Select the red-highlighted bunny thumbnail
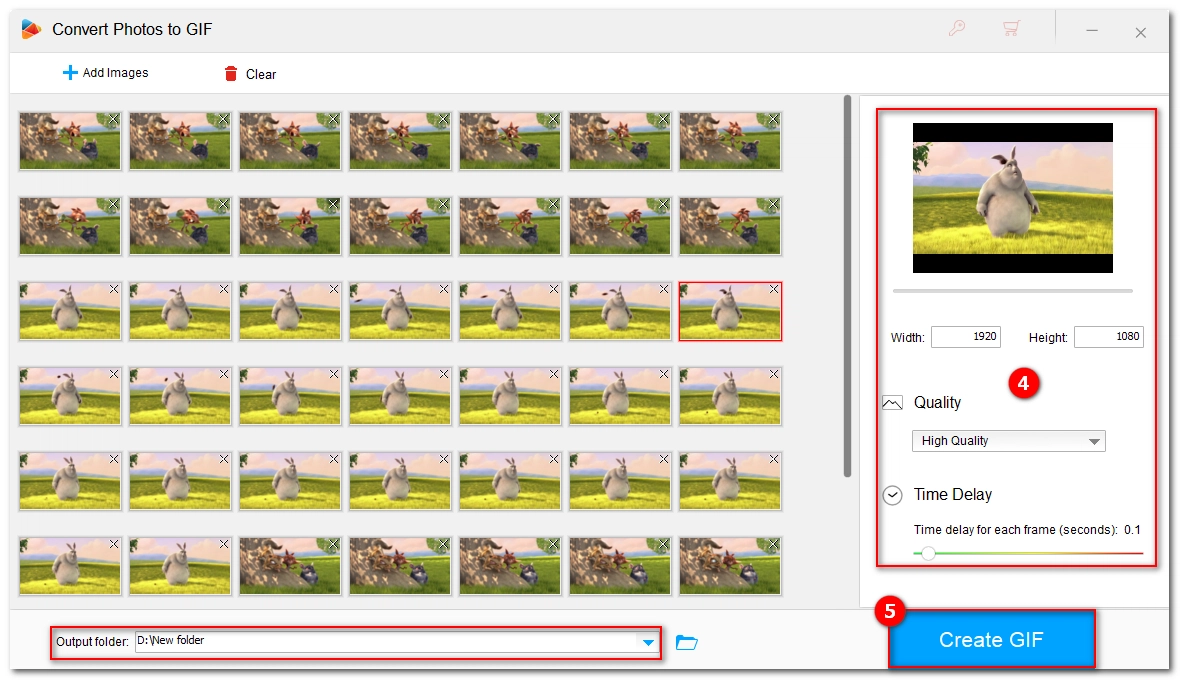The width and height of the screenshot is (1180, 680). [x=730, y=311]
